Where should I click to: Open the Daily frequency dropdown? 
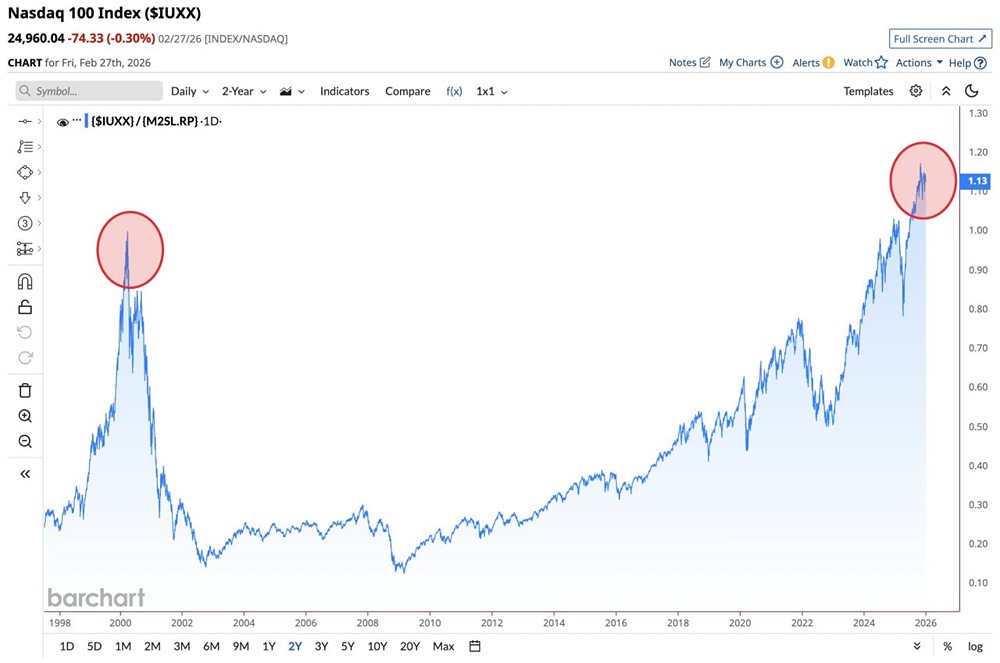click(x=190, y=91)
